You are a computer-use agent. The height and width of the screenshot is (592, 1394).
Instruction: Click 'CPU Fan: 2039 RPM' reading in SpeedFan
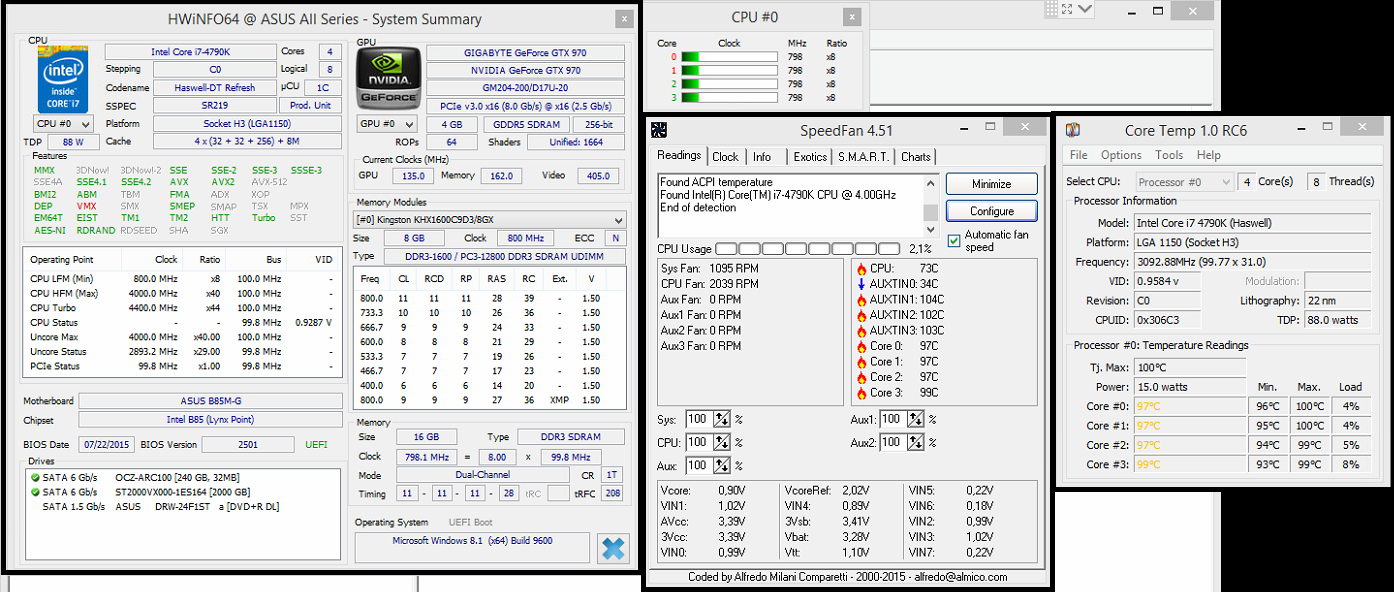coord(709,284)
